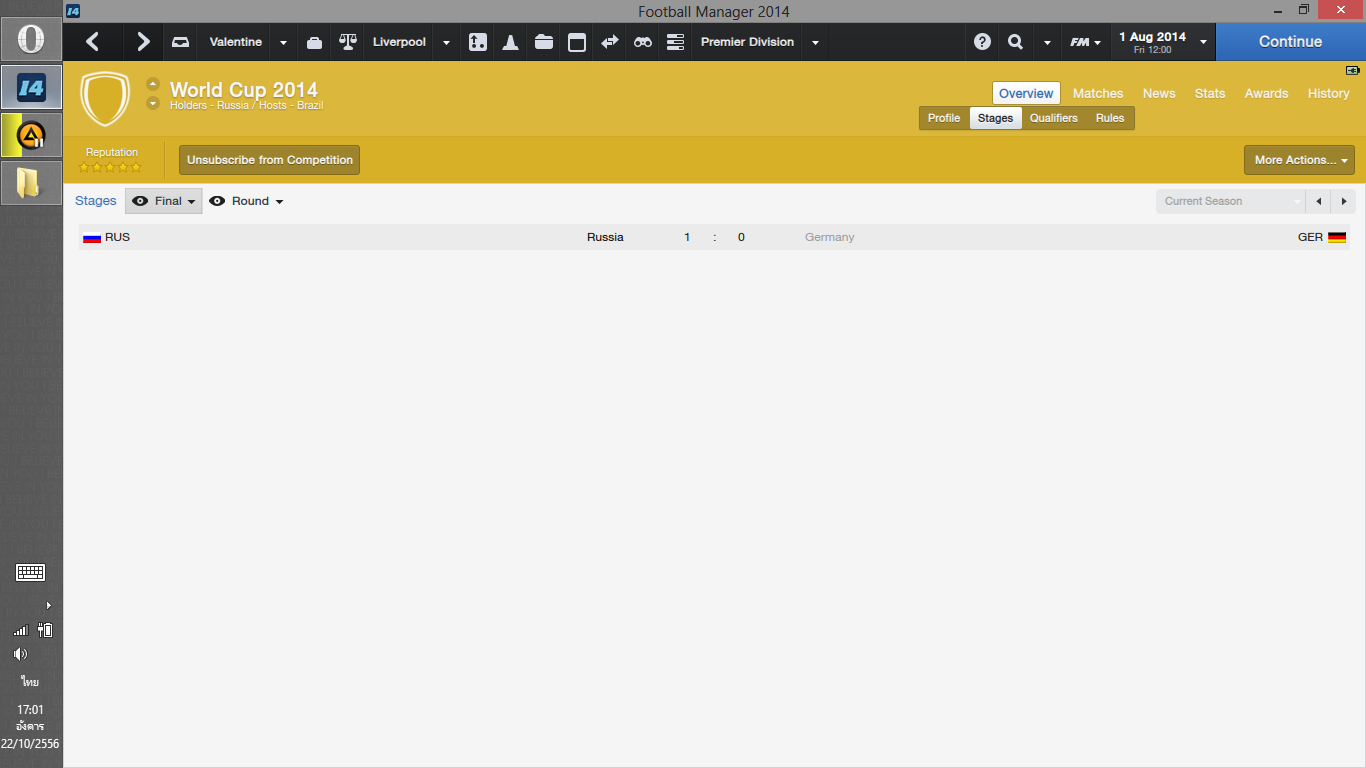The image size is (1366, 768).
Task: Switch to the Overview tab
Action: tap(1026, 93)
